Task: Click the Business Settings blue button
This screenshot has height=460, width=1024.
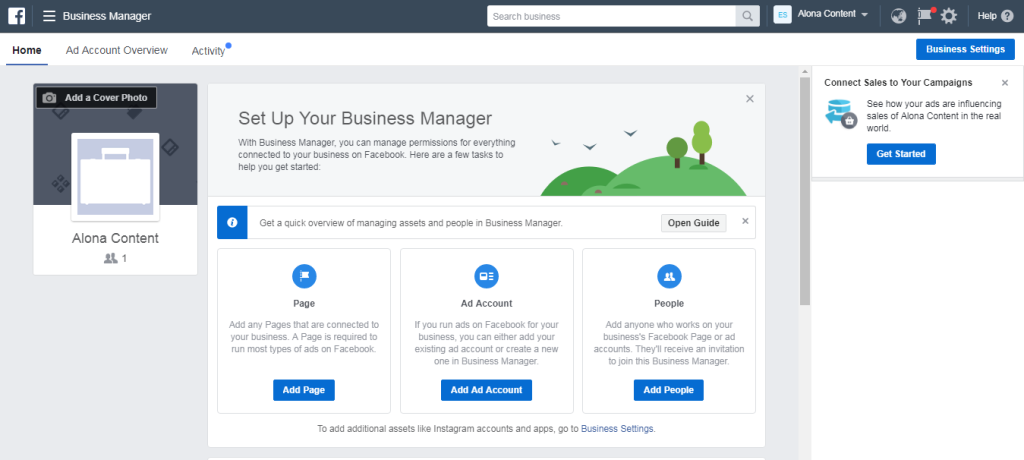Action: click(x=965, y=49)
